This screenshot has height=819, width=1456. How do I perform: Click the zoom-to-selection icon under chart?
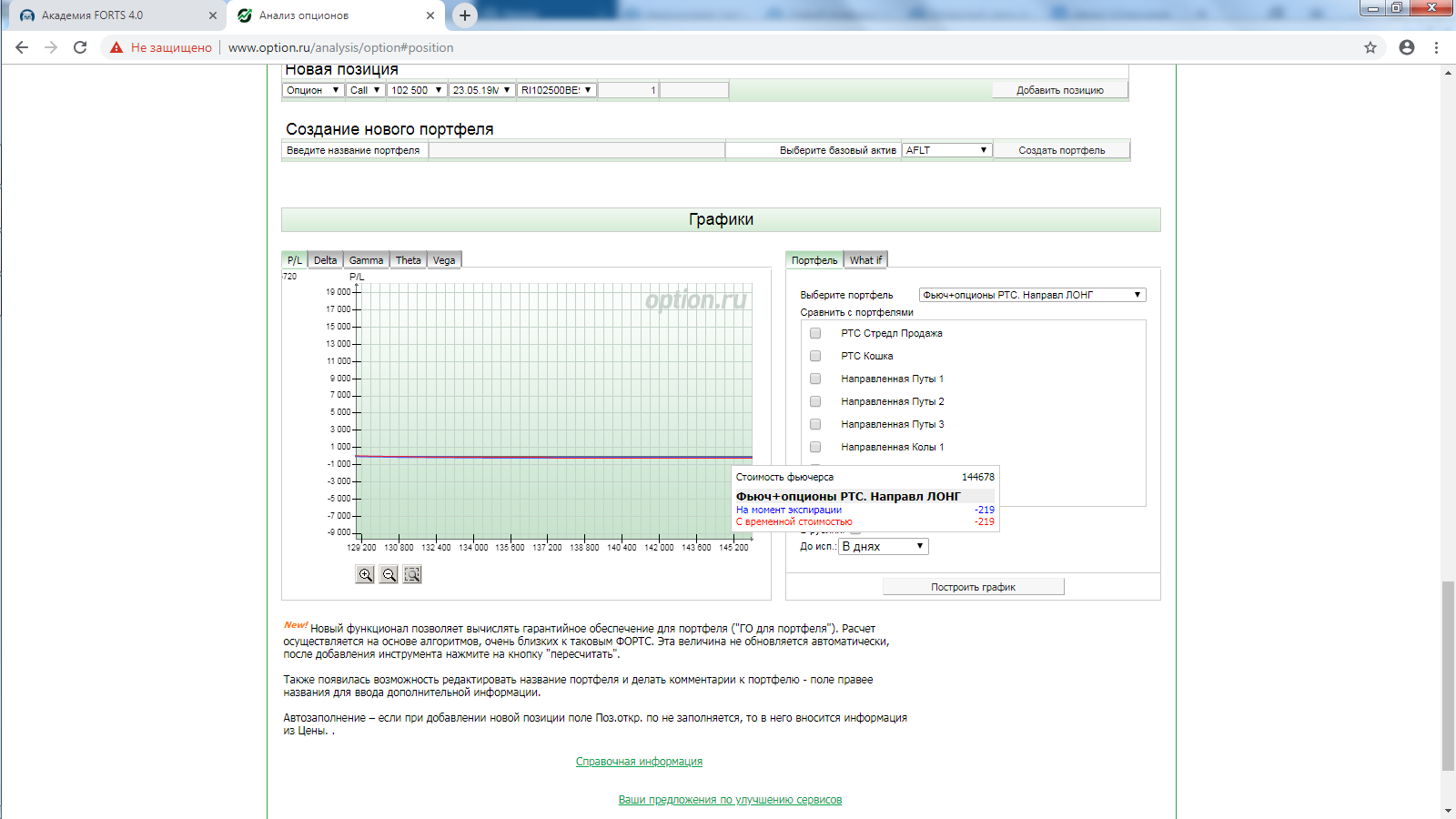412,574
